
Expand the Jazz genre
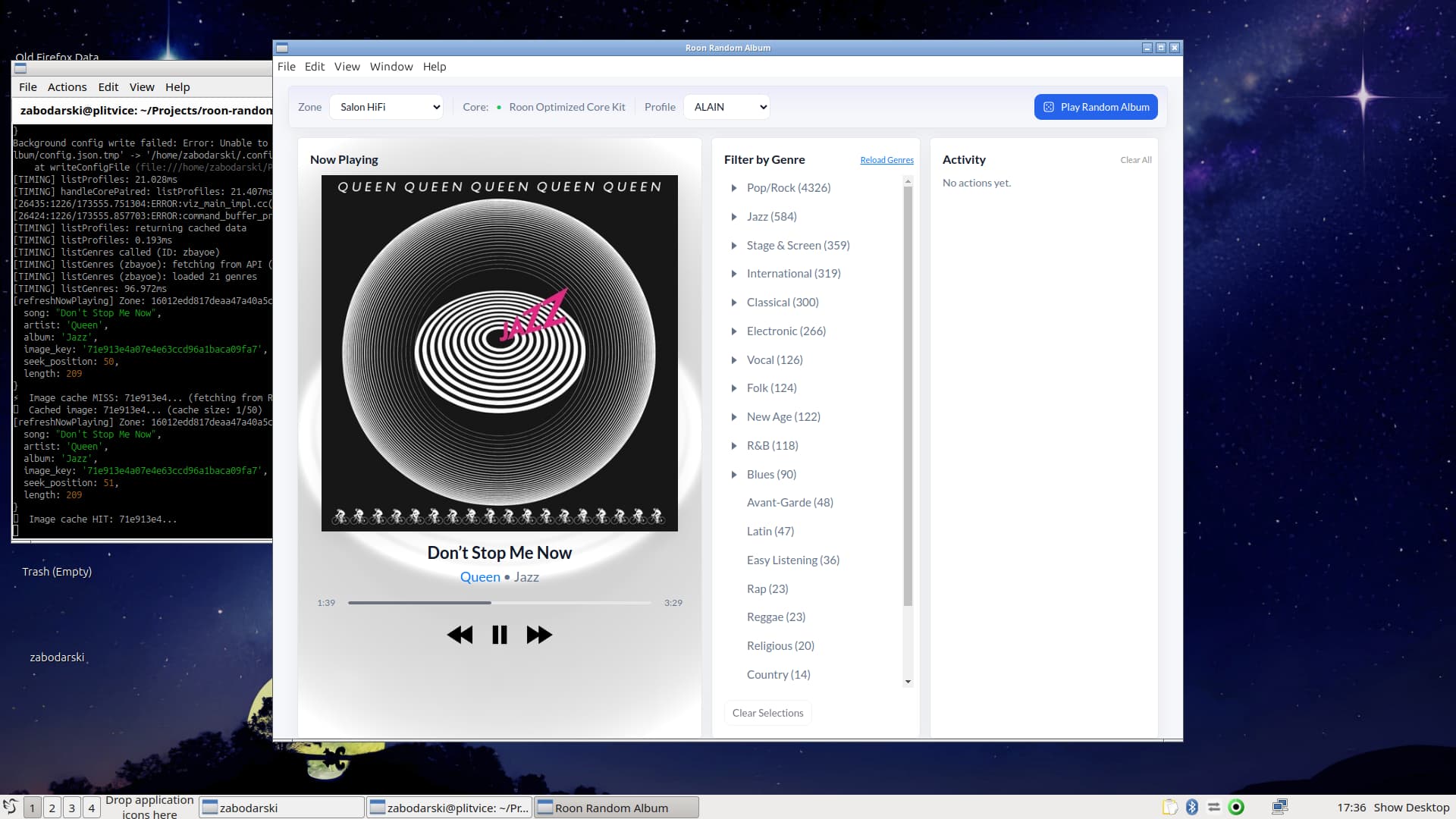tap(734, 217)
